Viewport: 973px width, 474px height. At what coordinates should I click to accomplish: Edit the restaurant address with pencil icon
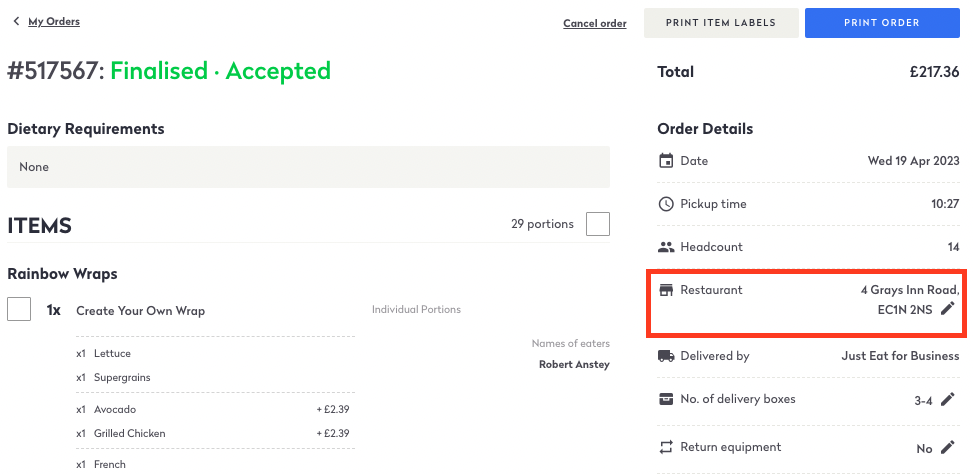948,309
